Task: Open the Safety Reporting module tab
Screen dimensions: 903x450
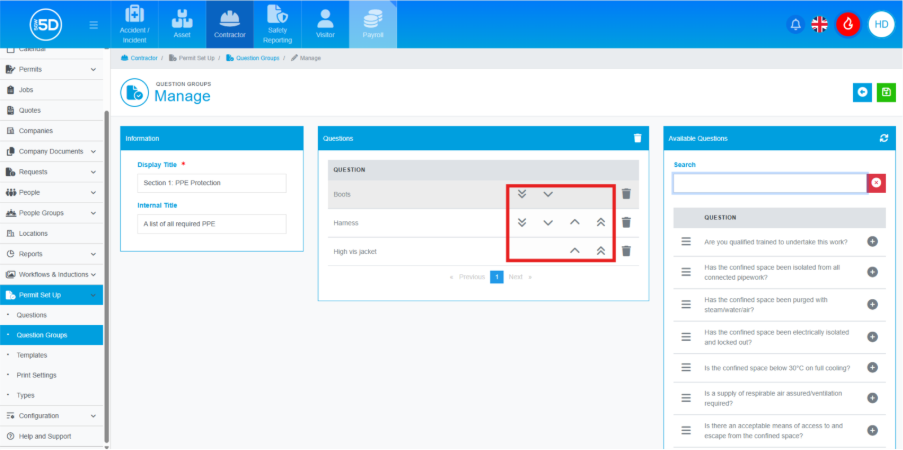Action: (277, 25)
